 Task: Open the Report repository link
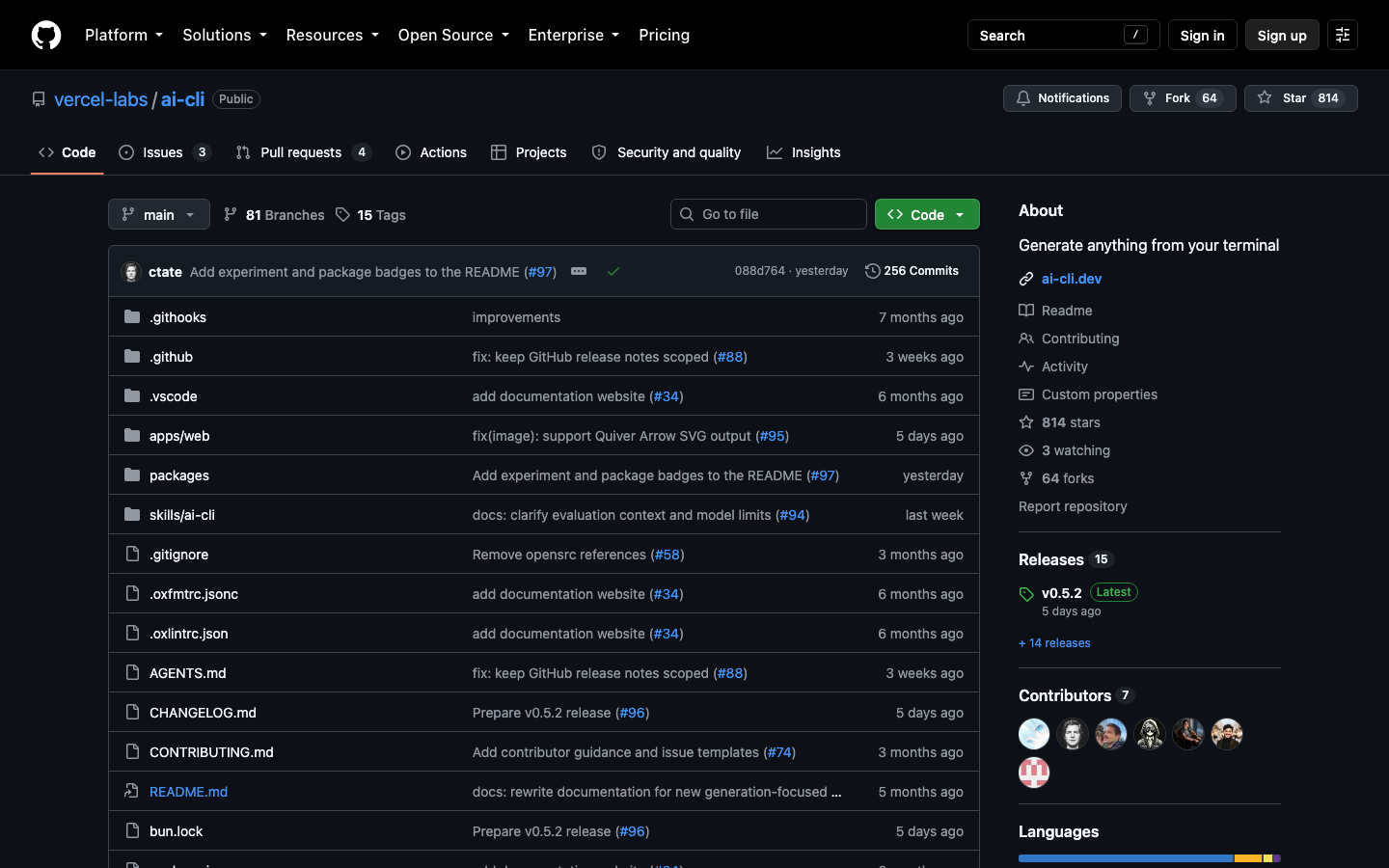pyautogui.click(x=1073, y=506)
